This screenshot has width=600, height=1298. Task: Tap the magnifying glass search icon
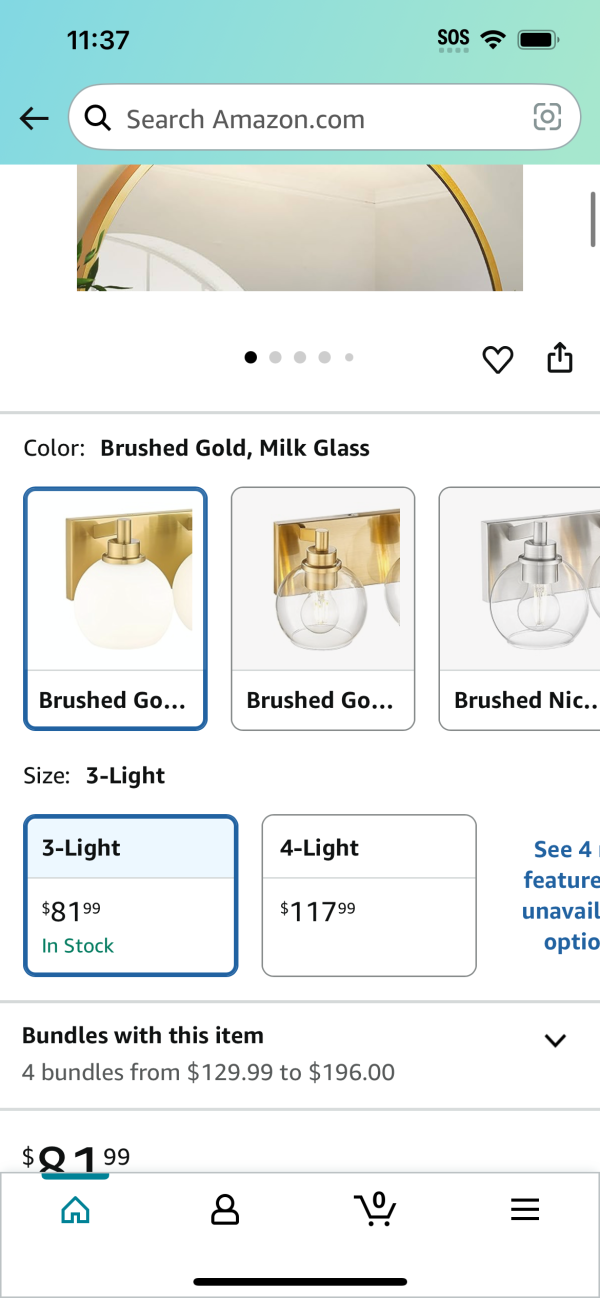(x=97, y=119)
